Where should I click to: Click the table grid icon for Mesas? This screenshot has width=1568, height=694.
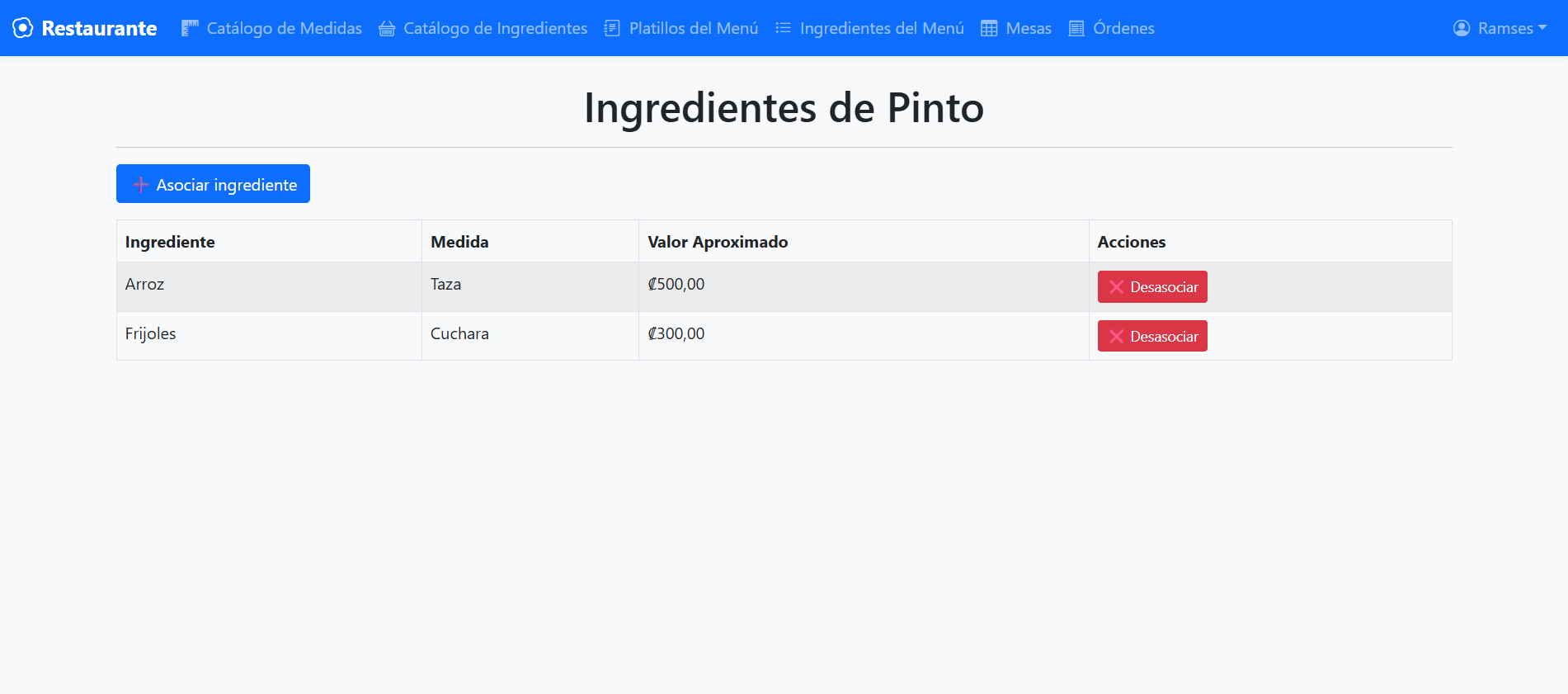[989, 28]
